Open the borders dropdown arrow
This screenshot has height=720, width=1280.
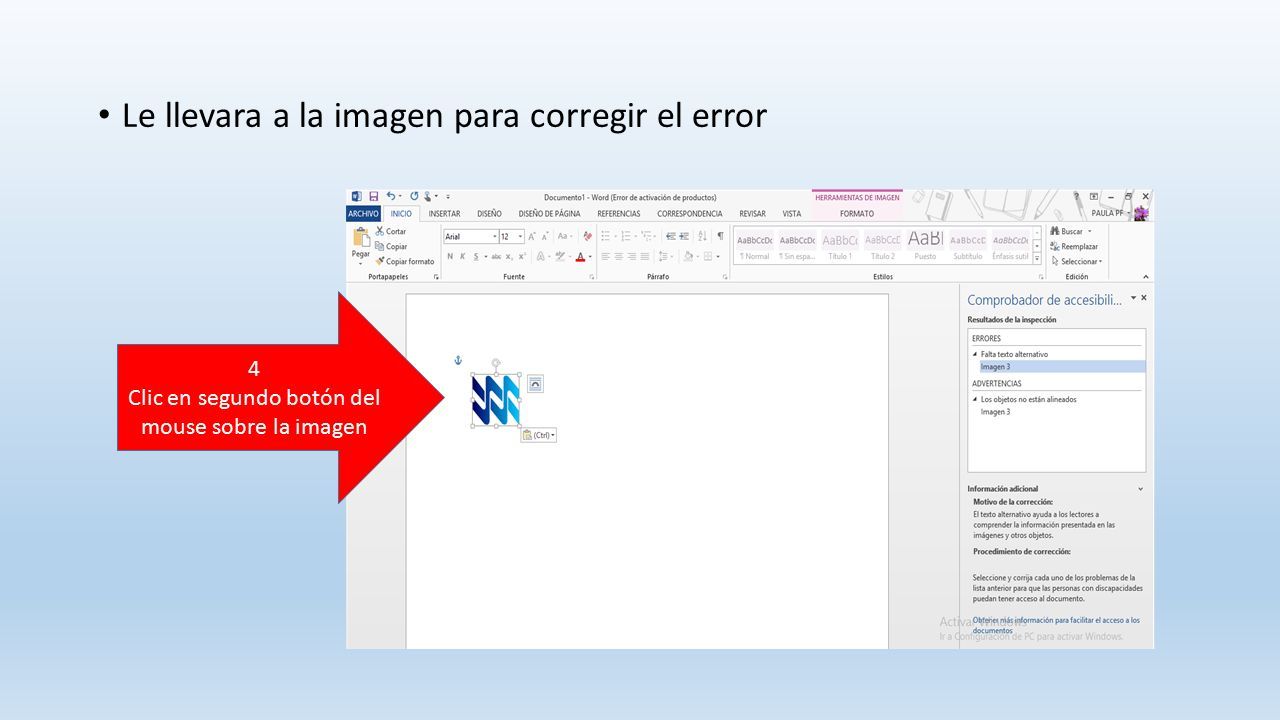pyautogui.click(x=720, y=257)
